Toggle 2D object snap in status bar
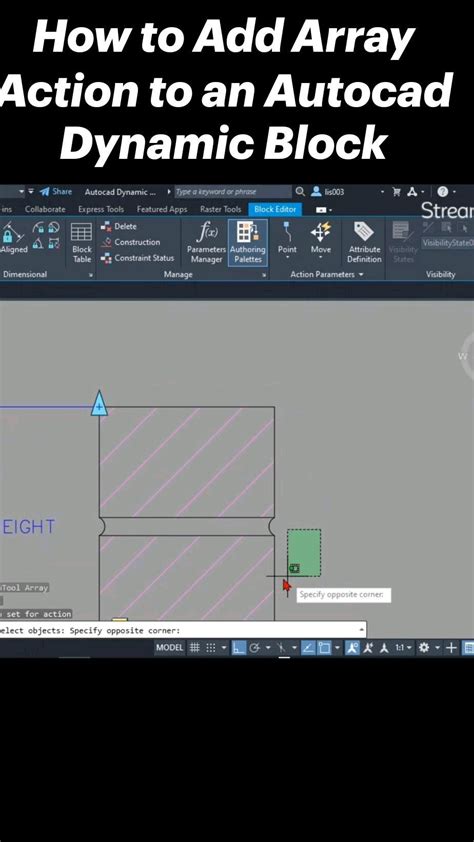 (324, 648)
